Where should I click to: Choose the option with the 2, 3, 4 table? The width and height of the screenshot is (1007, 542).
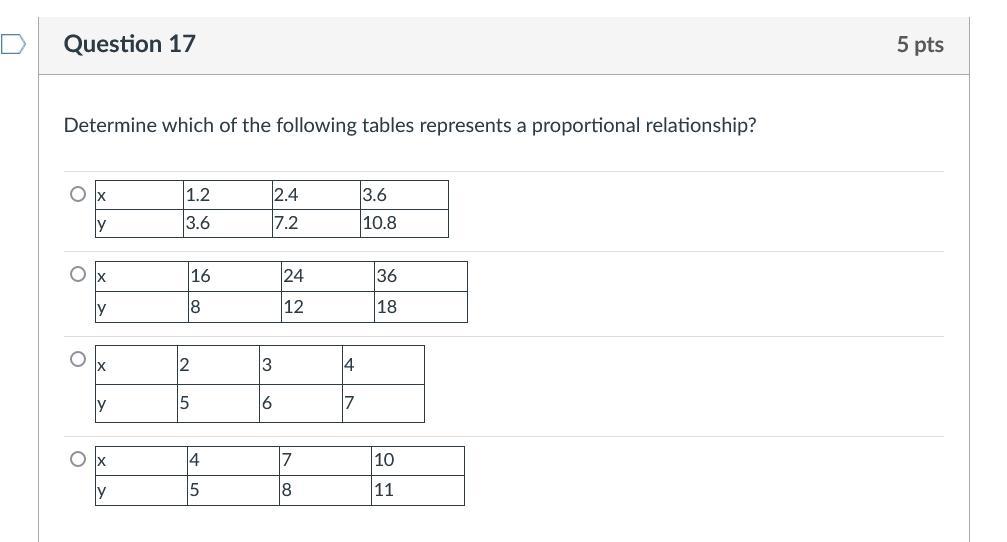click(x=78, y=359)
